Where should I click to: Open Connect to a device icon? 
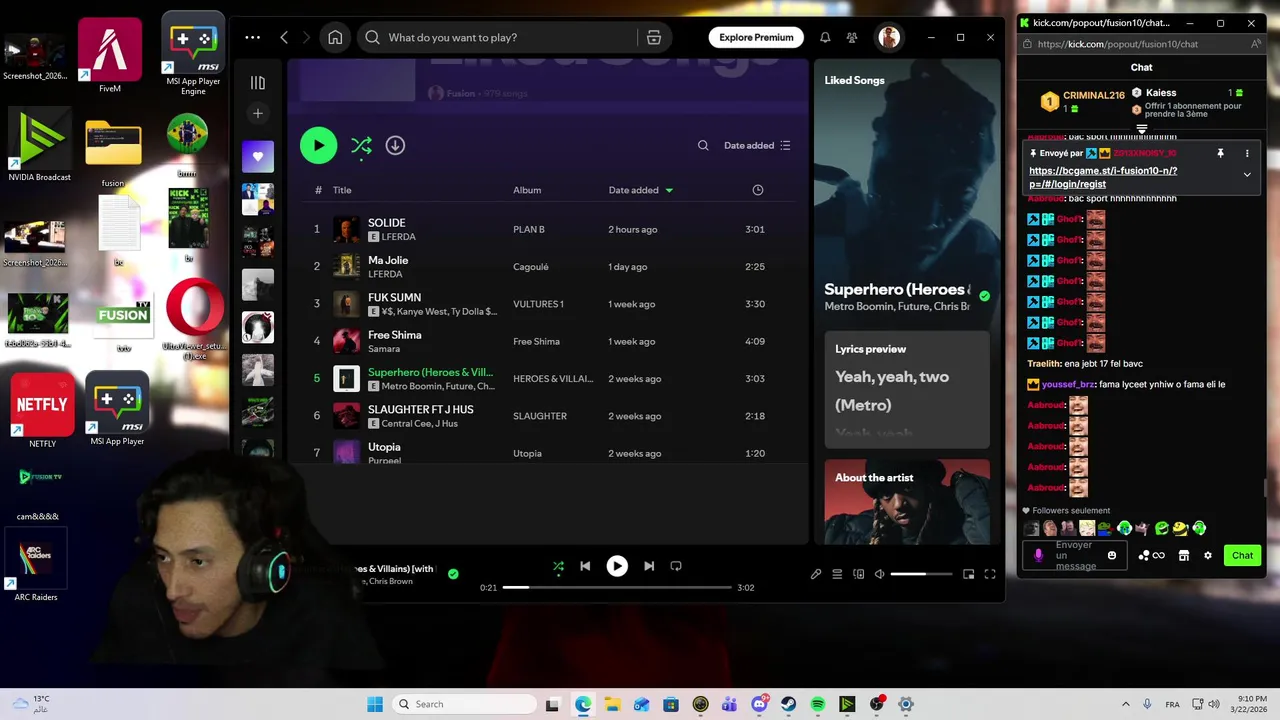[x=859, y=574]
